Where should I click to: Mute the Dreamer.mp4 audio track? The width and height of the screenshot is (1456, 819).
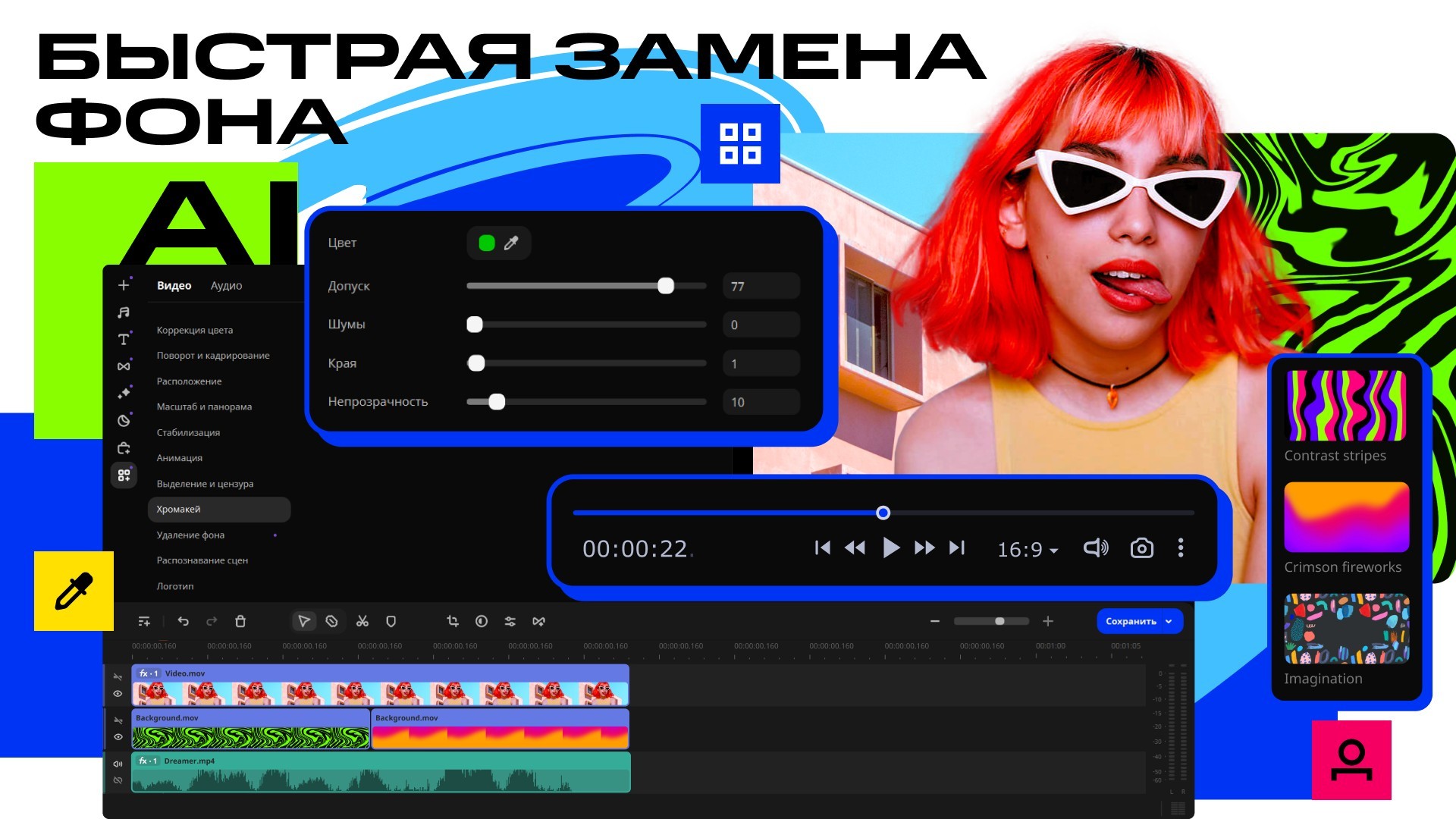point(118,764)
